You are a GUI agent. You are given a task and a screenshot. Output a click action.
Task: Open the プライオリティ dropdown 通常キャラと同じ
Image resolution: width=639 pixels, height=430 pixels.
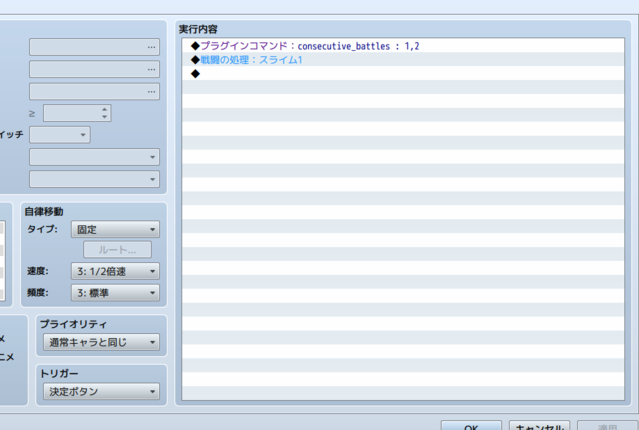pyautogui.click(x=101, y=342)
